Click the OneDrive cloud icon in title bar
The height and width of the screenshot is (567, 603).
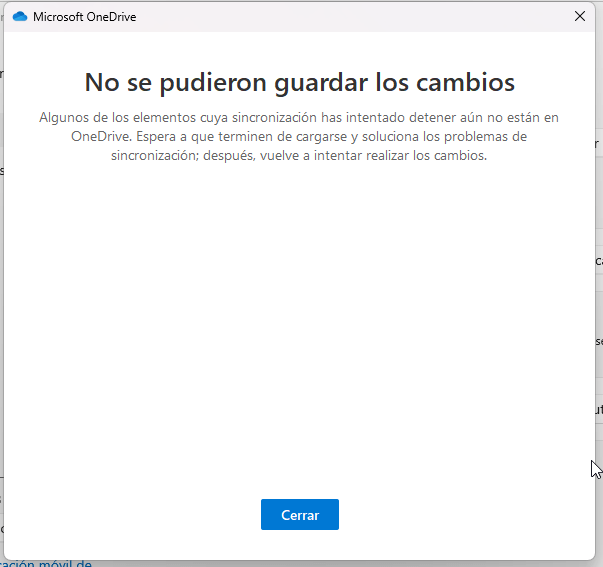click(x=20, y=17)
